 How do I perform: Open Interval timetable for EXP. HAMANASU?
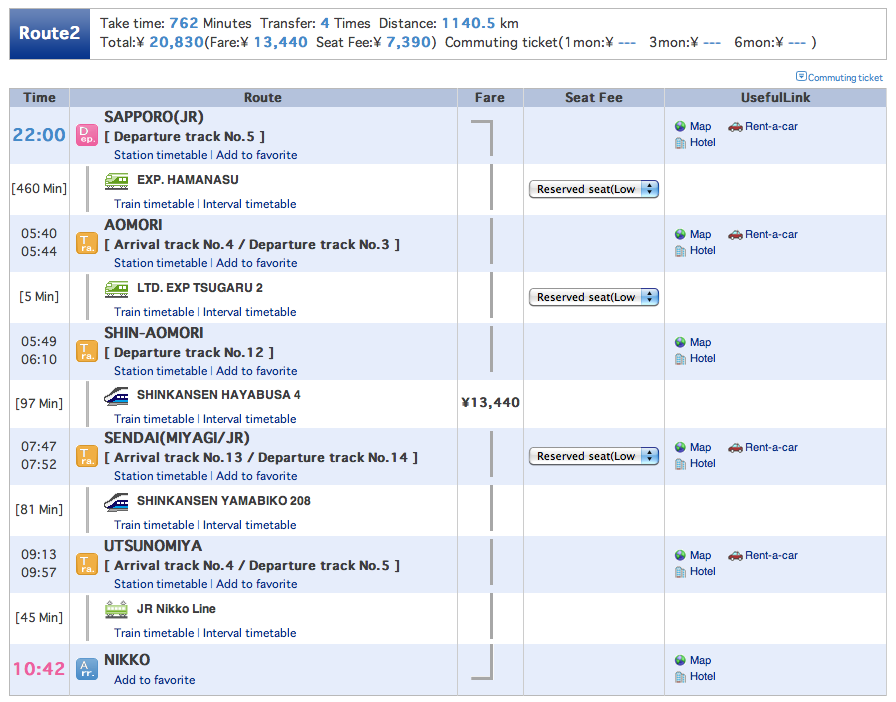tap(250, 204)
